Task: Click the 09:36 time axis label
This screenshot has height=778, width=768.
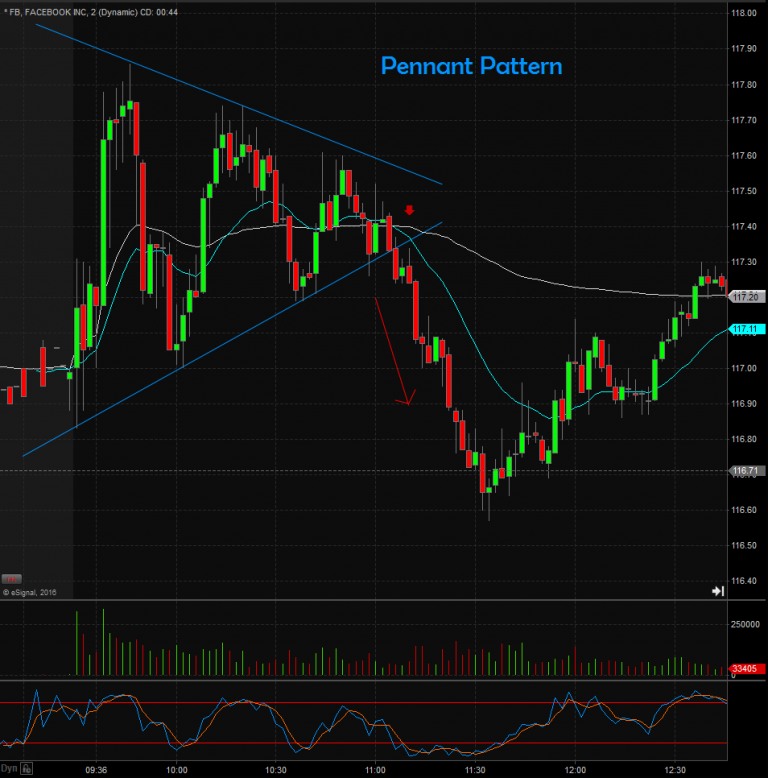Action: (x=96, y=770)
